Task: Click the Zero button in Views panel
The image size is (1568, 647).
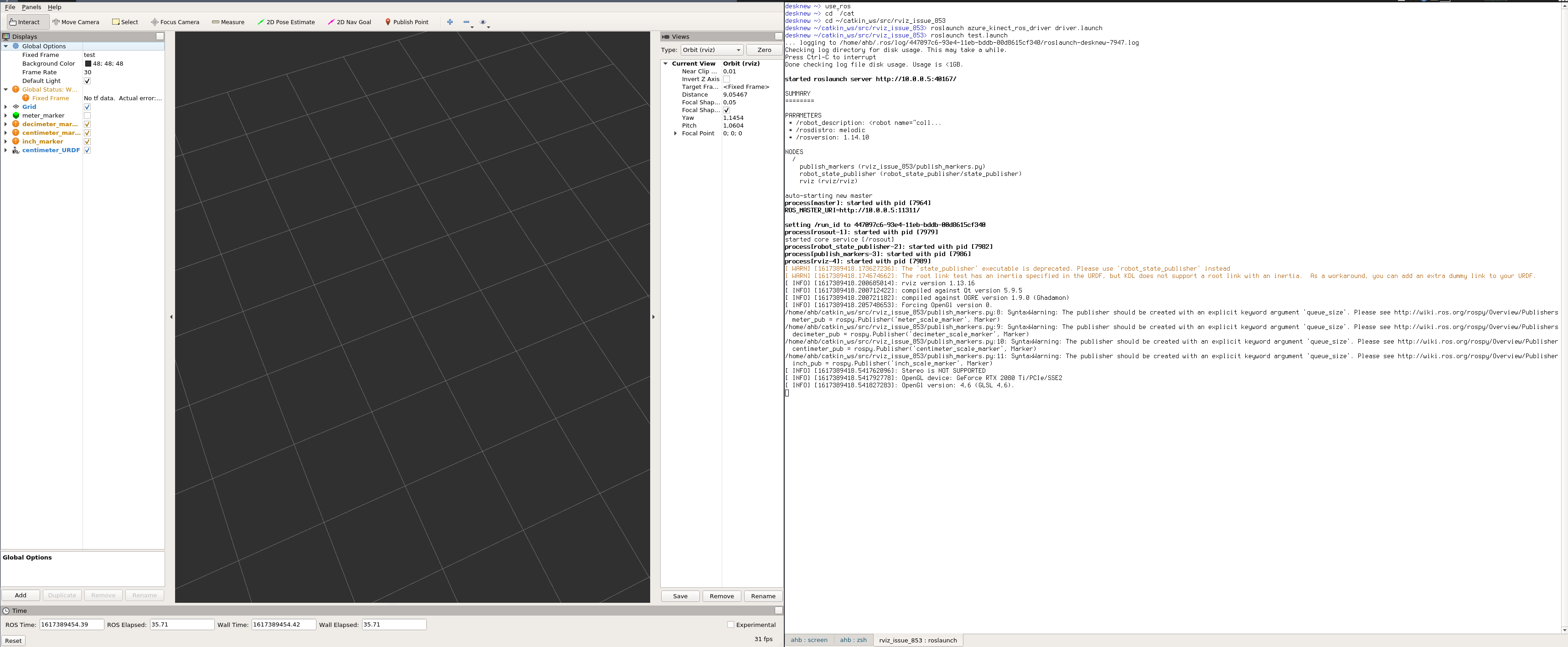Action: point(765,50)
